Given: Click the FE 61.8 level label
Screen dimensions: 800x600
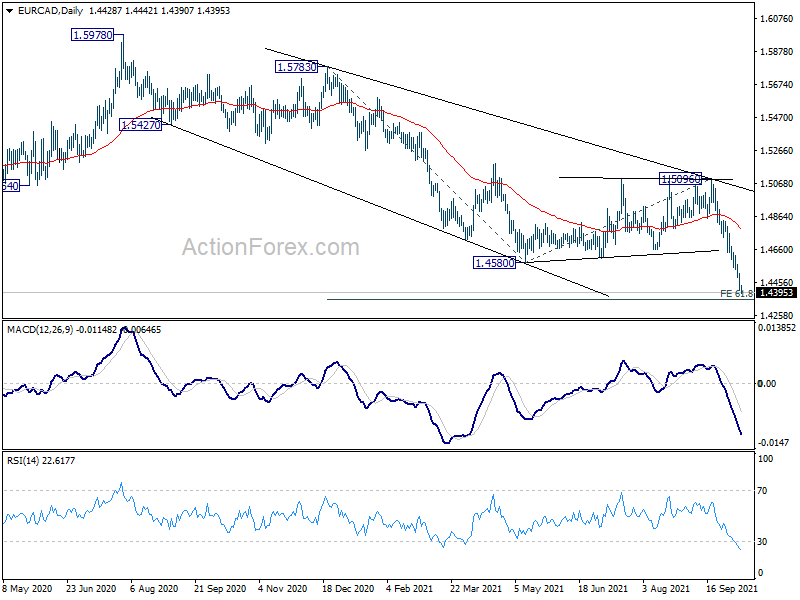Looking at the screenshot, I should coord(736,293).
